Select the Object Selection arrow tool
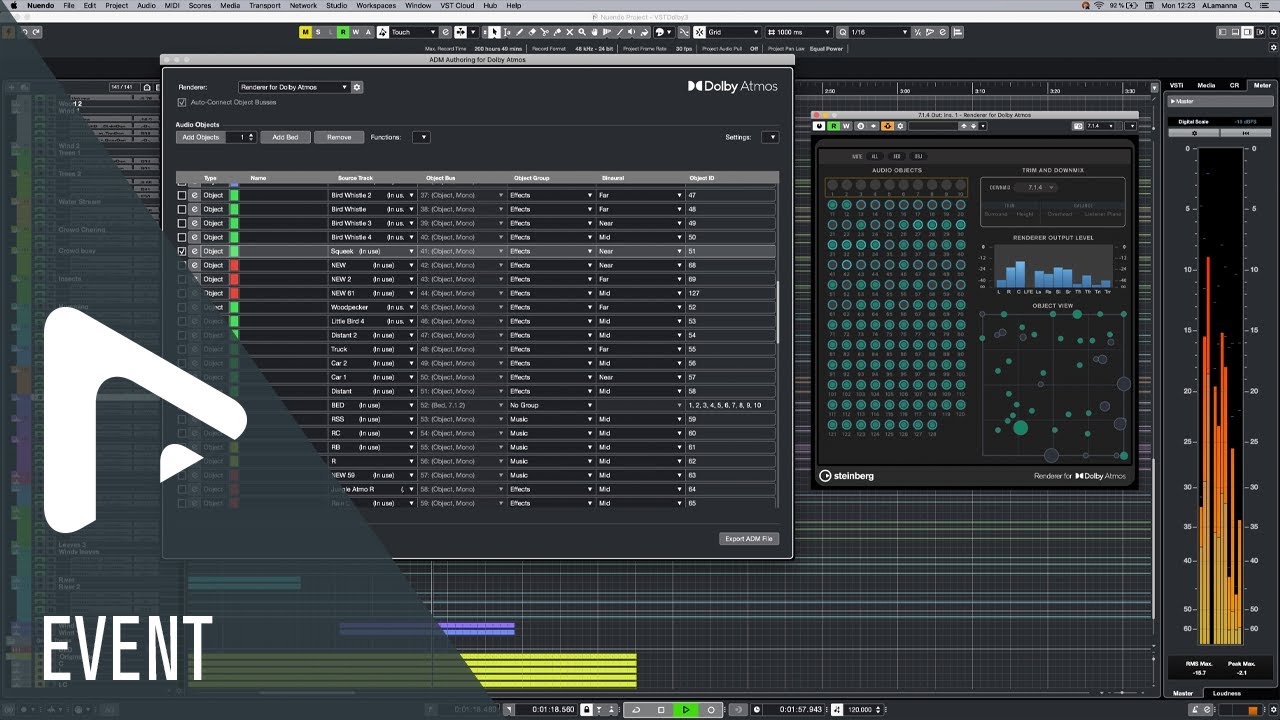 point(496,32)
